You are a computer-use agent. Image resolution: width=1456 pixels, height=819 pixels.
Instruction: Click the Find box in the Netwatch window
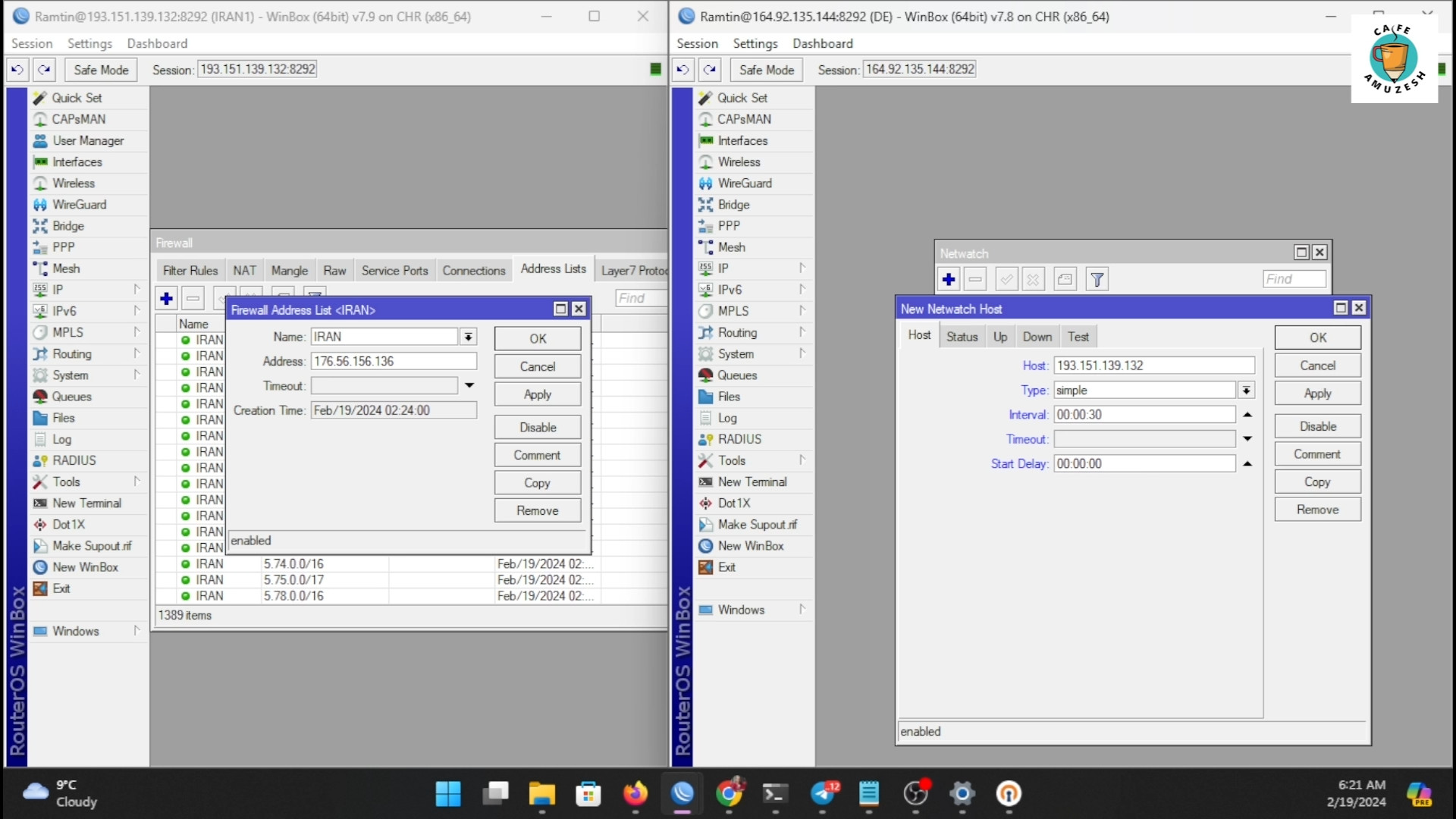(1294, 279)
